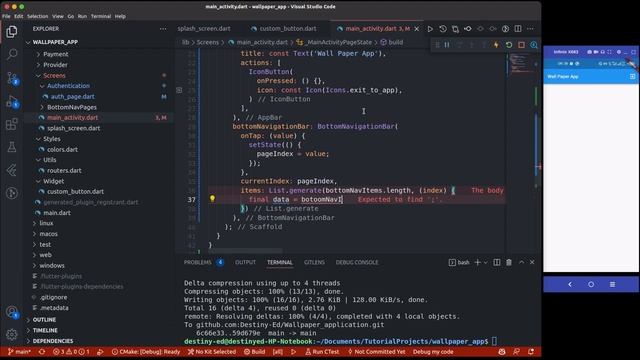This screenshot has width=640, height=360.
Task: Close the main_activity.dart tab
Action: (x=416, y=29)
